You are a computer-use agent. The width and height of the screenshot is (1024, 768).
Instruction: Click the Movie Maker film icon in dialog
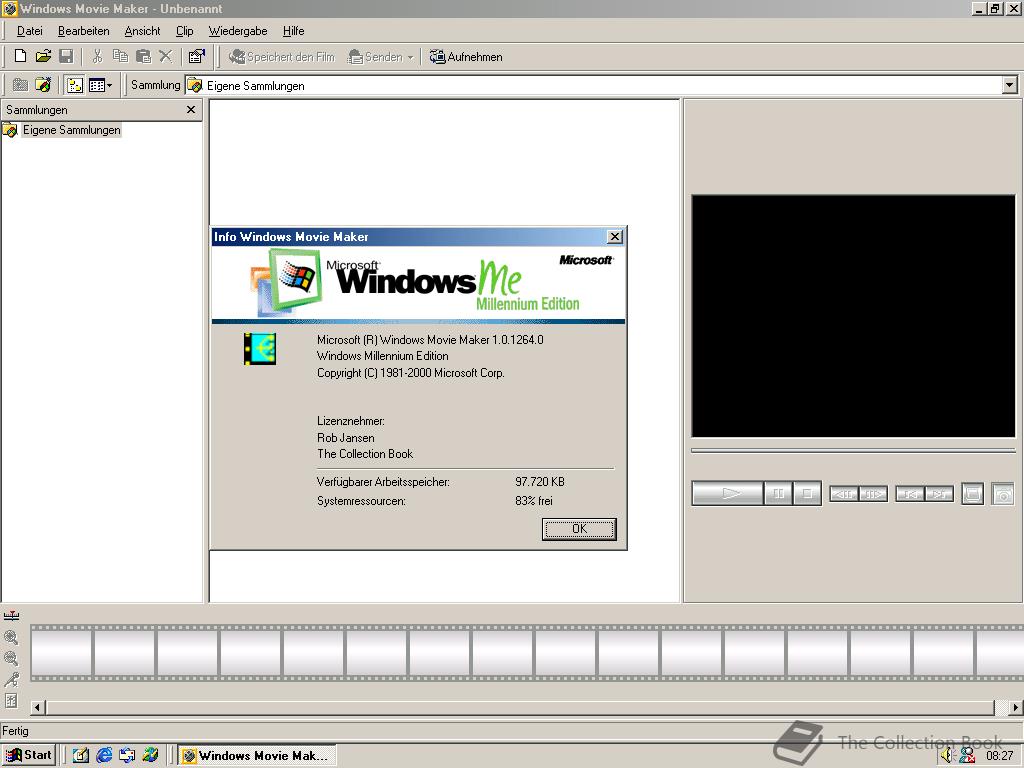click(260, 349)
